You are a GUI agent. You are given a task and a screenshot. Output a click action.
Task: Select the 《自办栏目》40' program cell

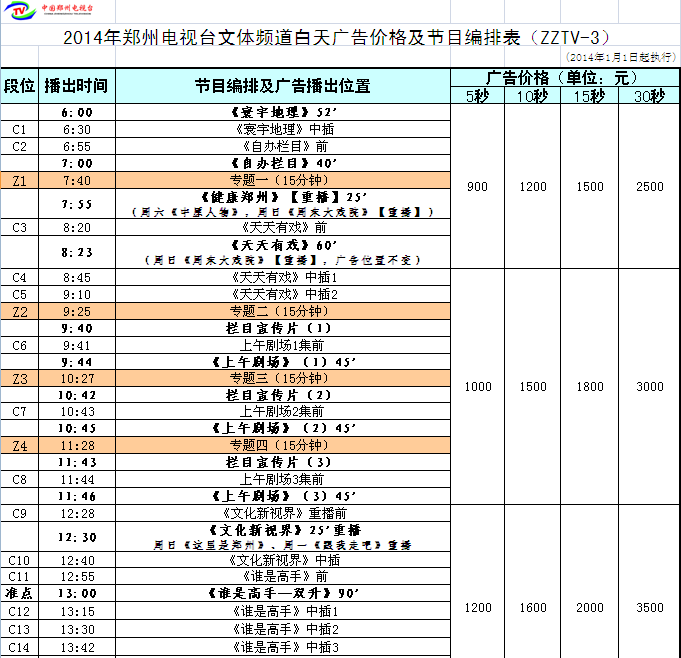(283, 163)
